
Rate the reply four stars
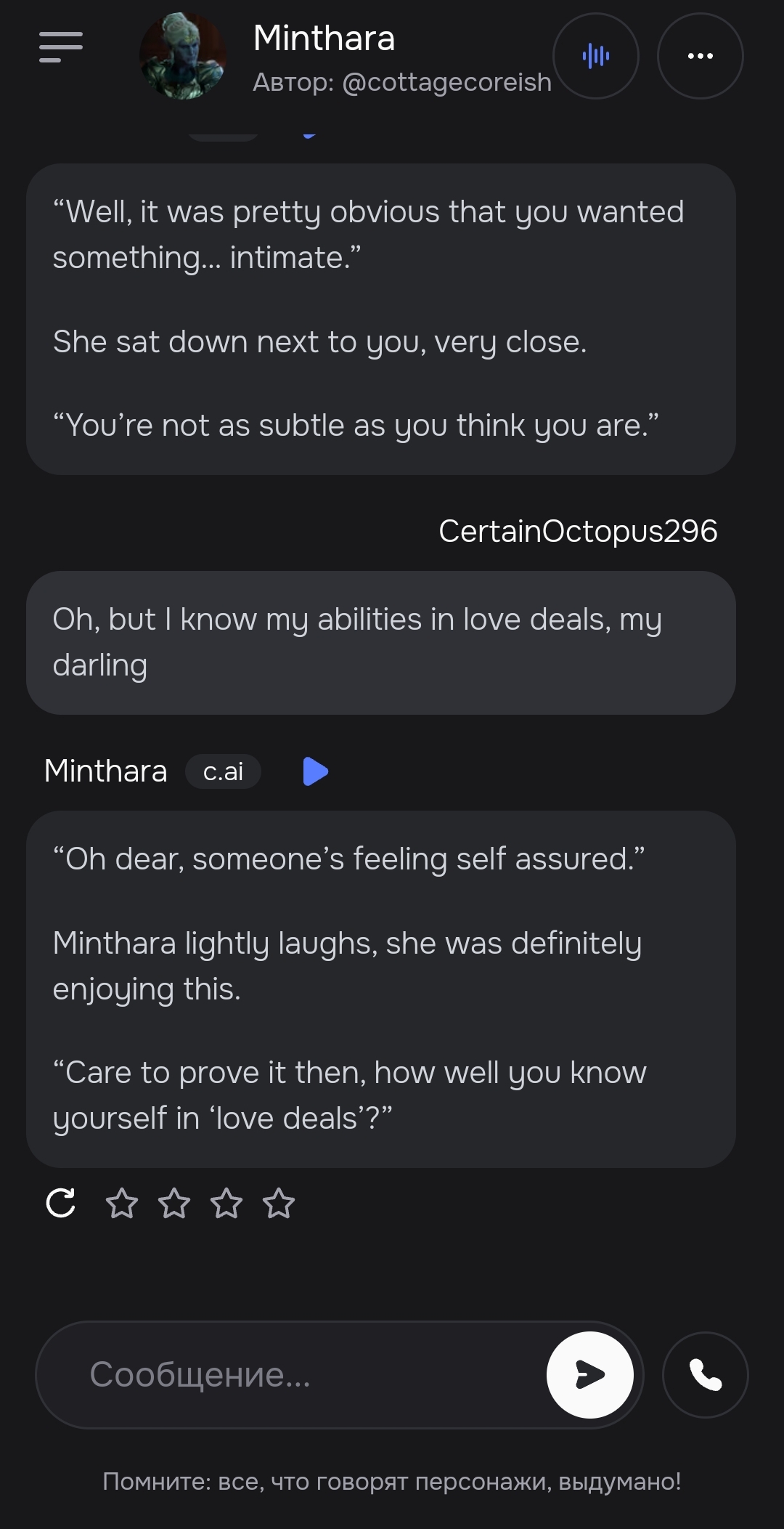click(279, 1203)
